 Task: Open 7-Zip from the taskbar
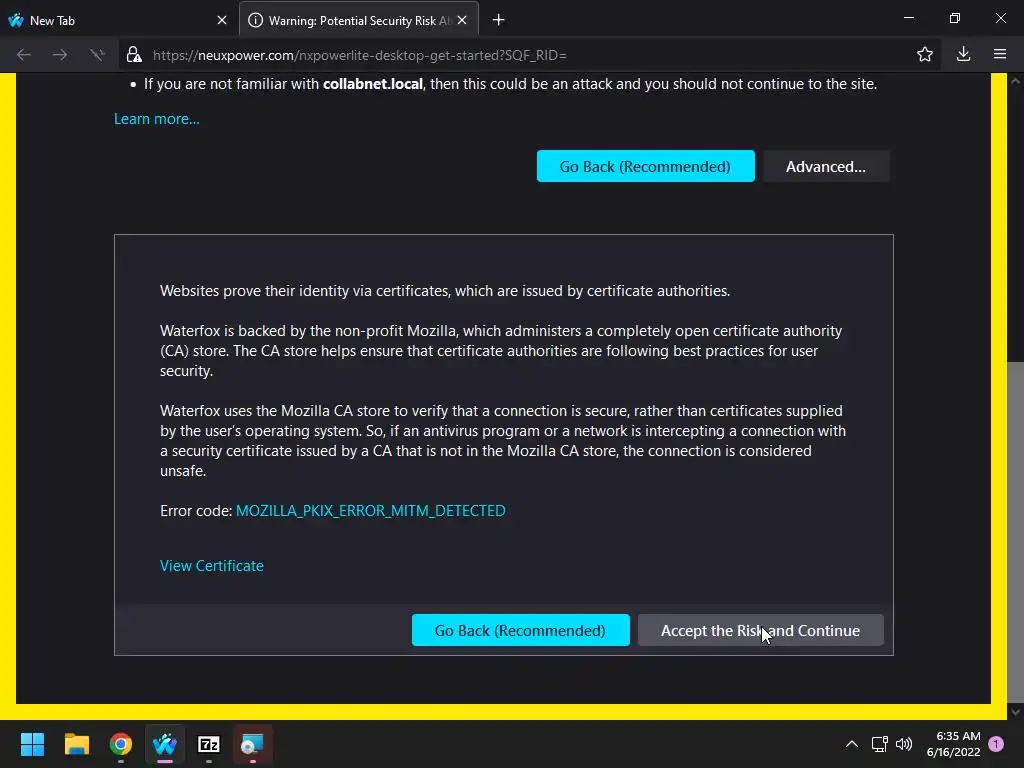[x=209, y=744]
